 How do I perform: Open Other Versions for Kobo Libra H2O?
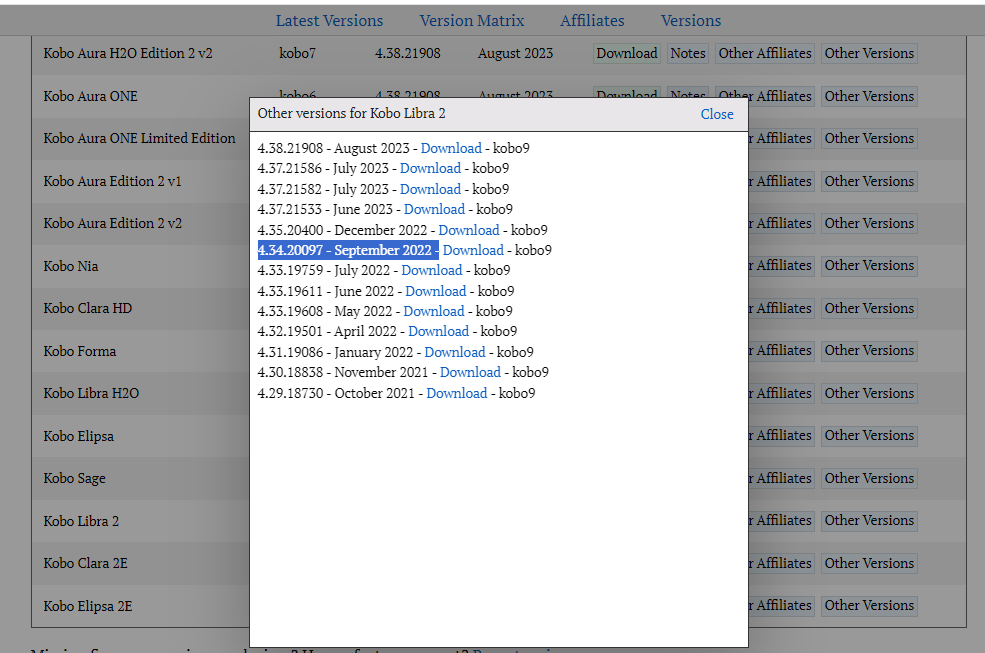(869, 393)
